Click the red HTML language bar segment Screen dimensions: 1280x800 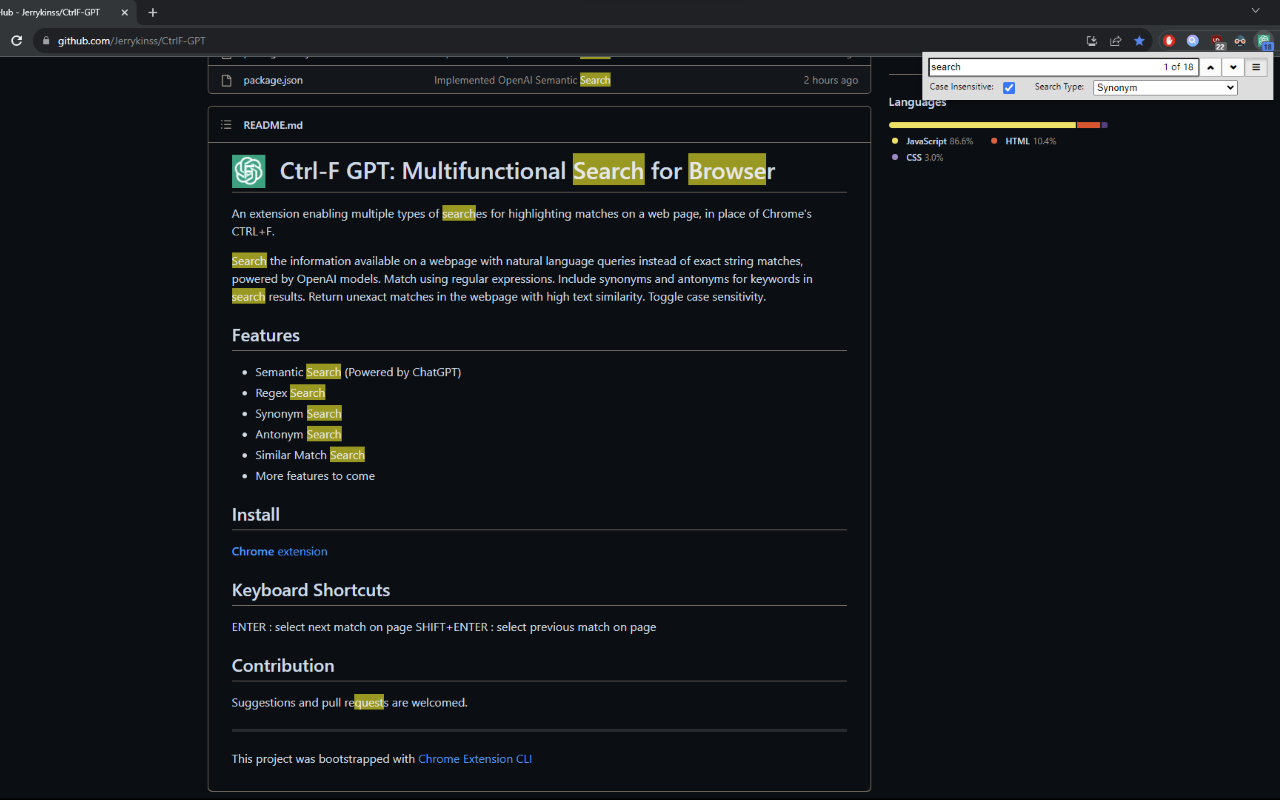click(x=1088, y=125)
